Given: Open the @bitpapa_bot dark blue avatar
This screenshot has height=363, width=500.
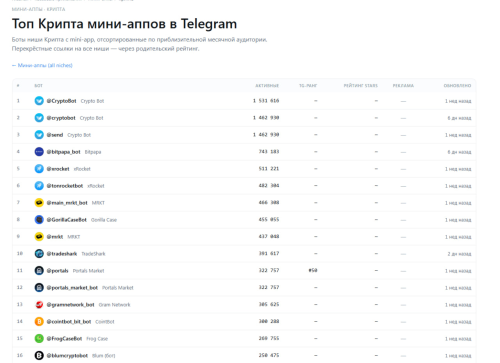Looking at the screenshot, I should tap(39, 152).
